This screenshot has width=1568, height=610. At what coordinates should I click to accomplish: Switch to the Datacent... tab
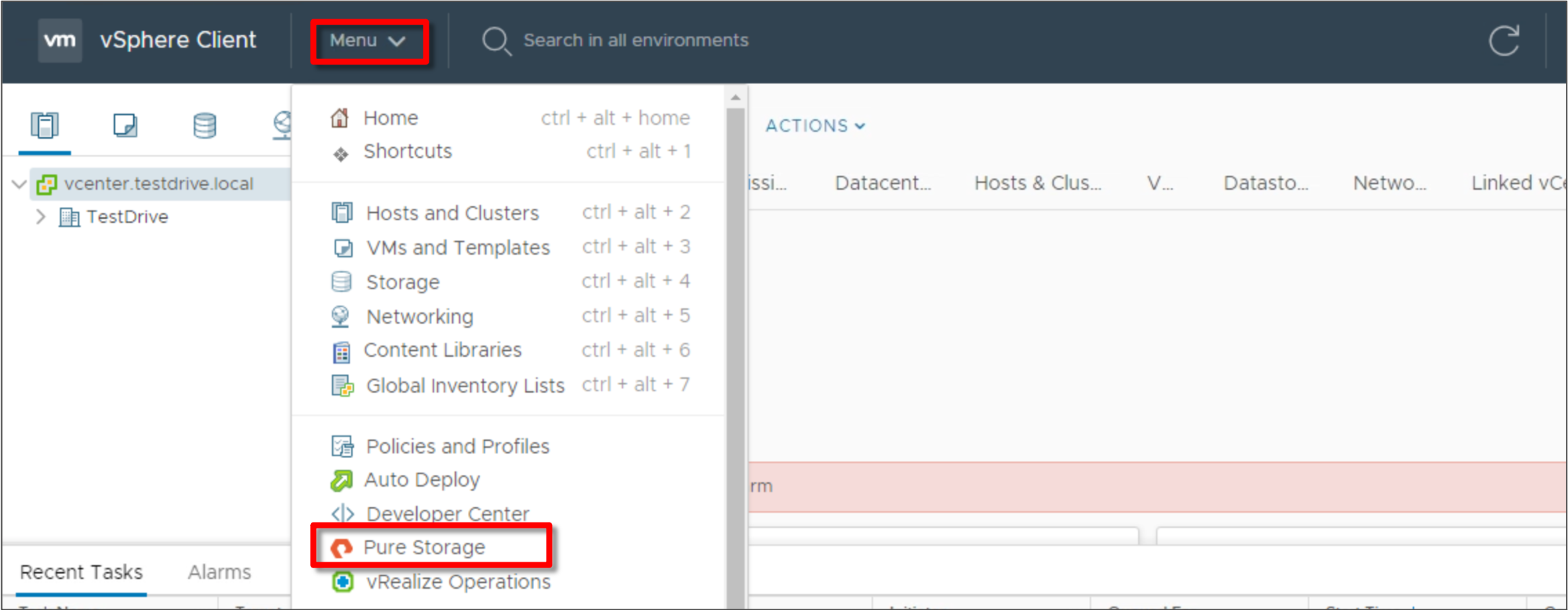tap(882, 183)
